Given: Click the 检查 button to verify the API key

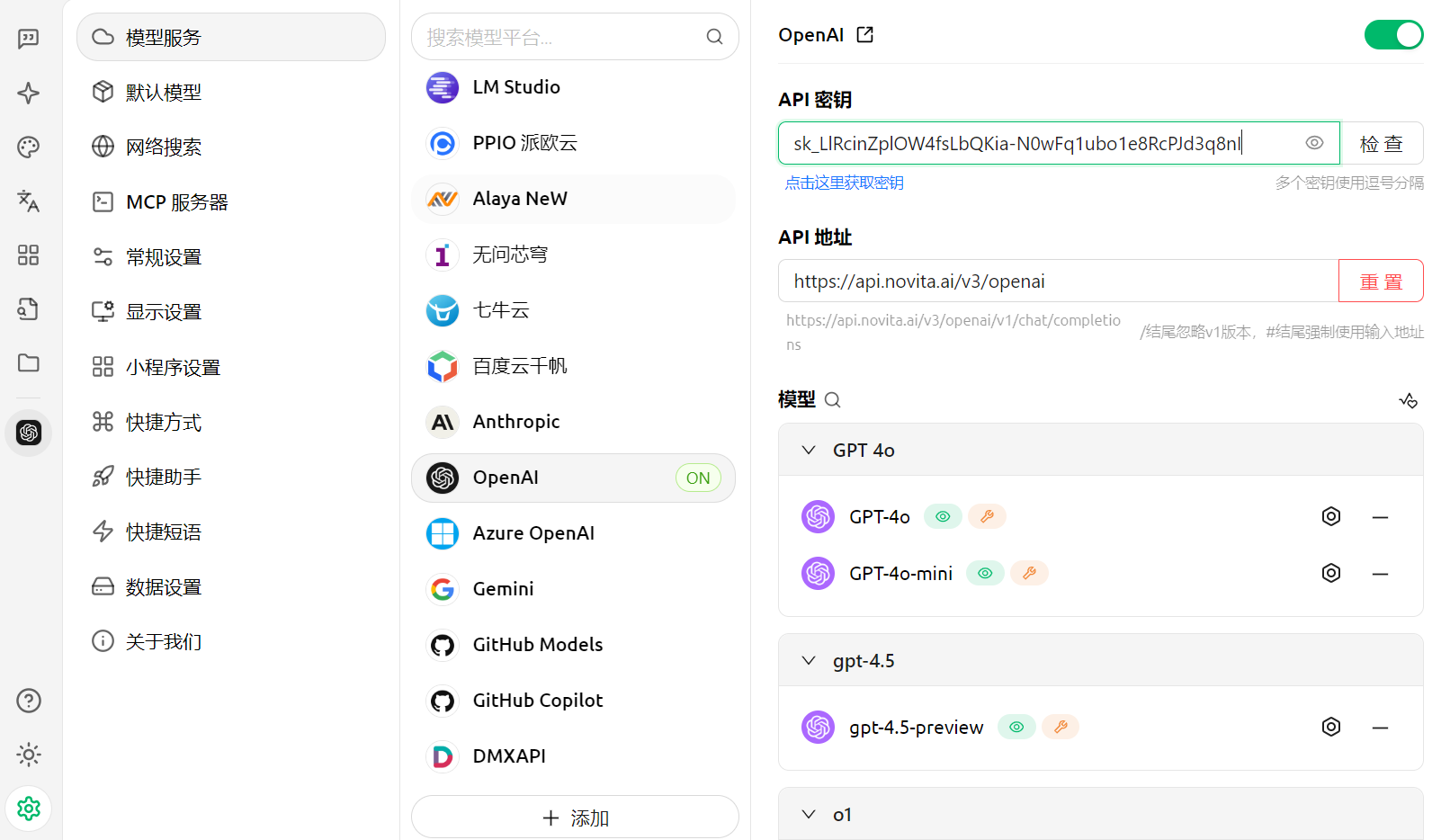Looking at the screenshot, I should point(1382,143).
